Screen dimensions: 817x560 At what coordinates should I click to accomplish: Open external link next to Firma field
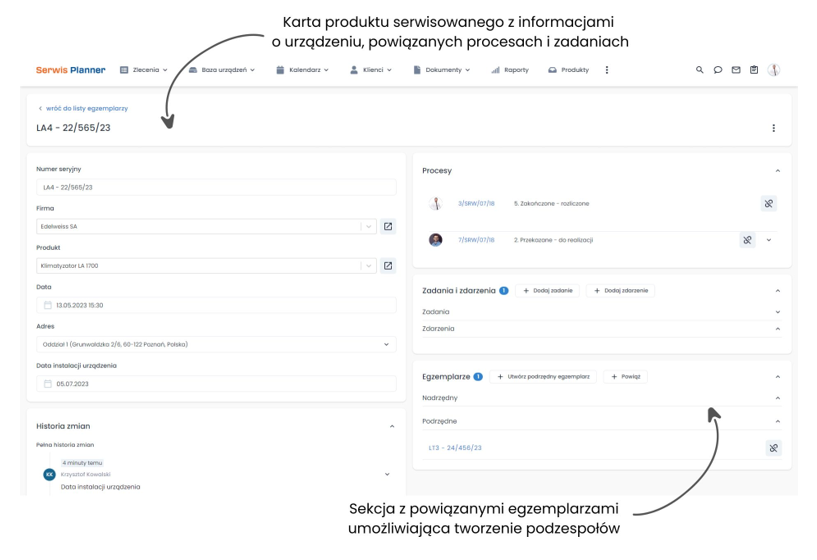(x=388, y=227)
